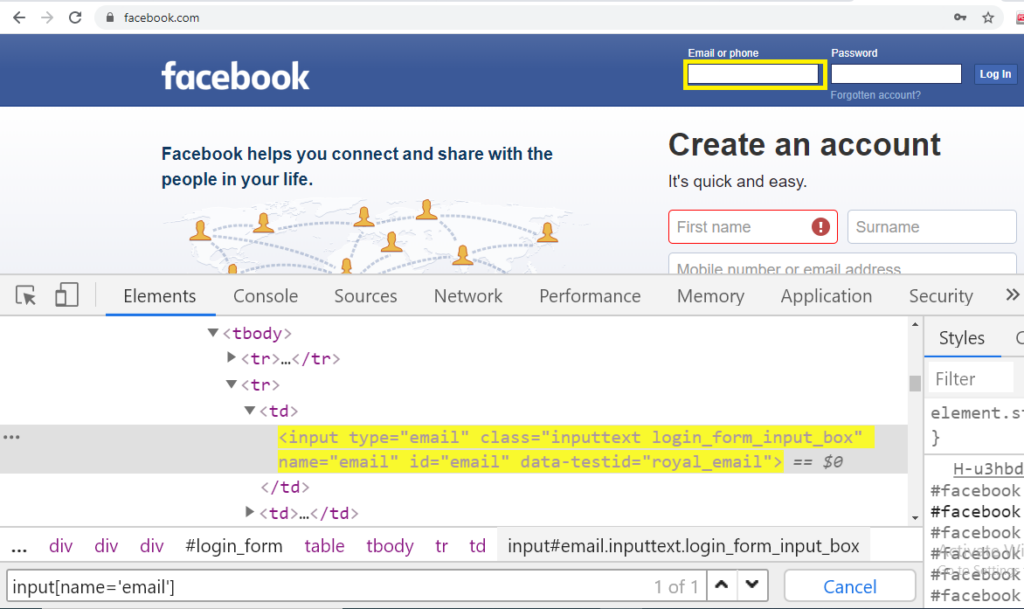Open the Performance tab
The height and width of the screenshot is (609, 1024).
[590, 296]
